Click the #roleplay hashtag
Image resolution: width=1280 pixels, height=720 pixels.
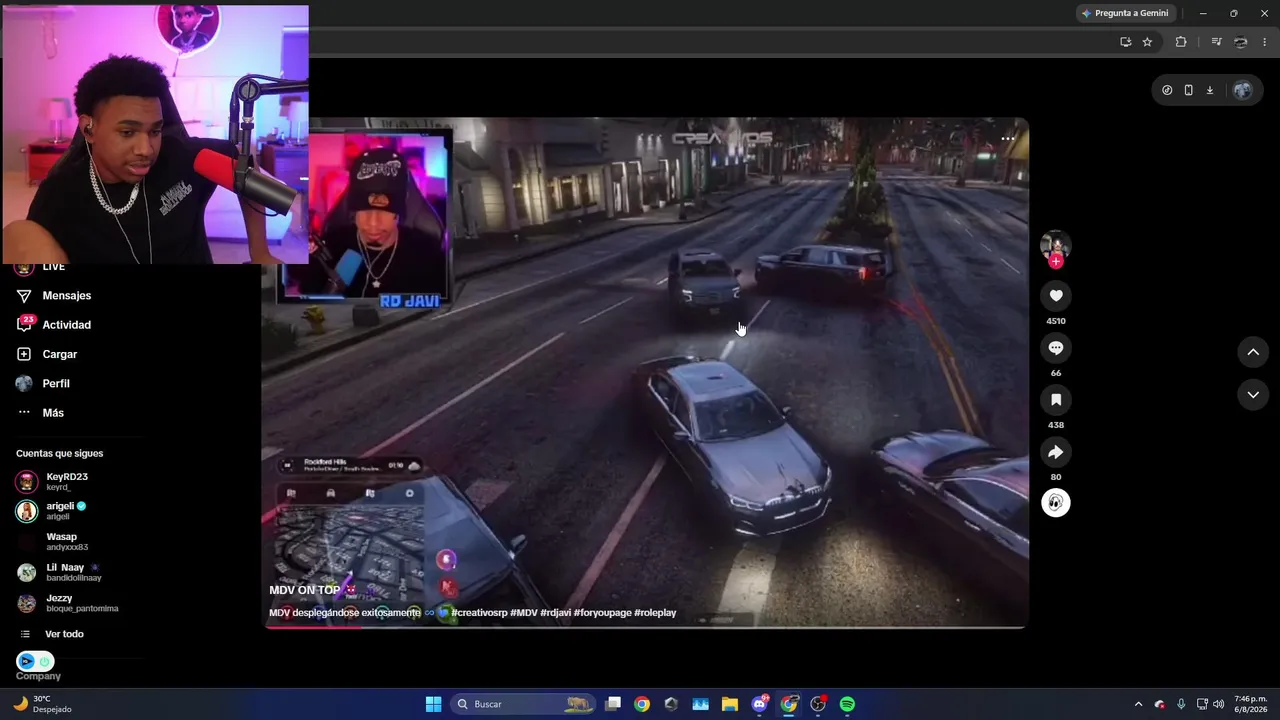click(655, 613)
